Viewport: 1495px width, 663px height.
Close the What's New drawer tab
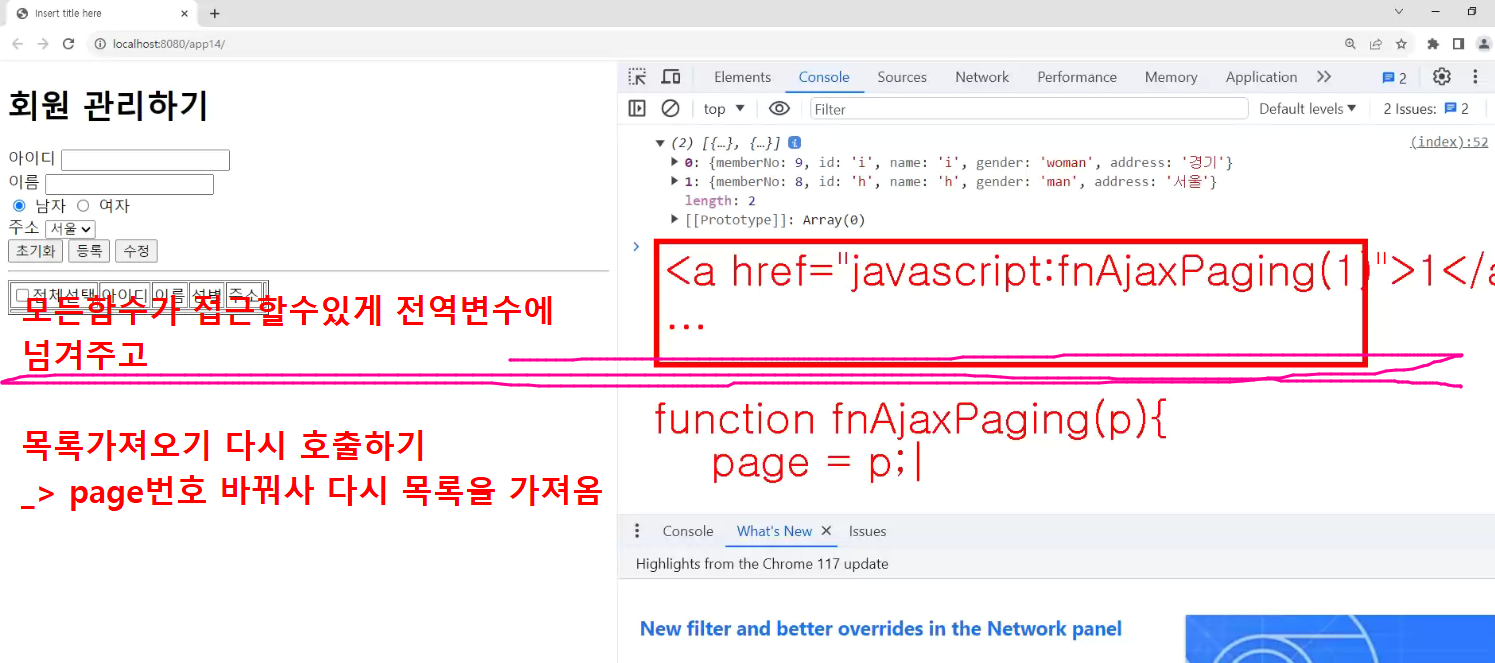pos(826,531)
